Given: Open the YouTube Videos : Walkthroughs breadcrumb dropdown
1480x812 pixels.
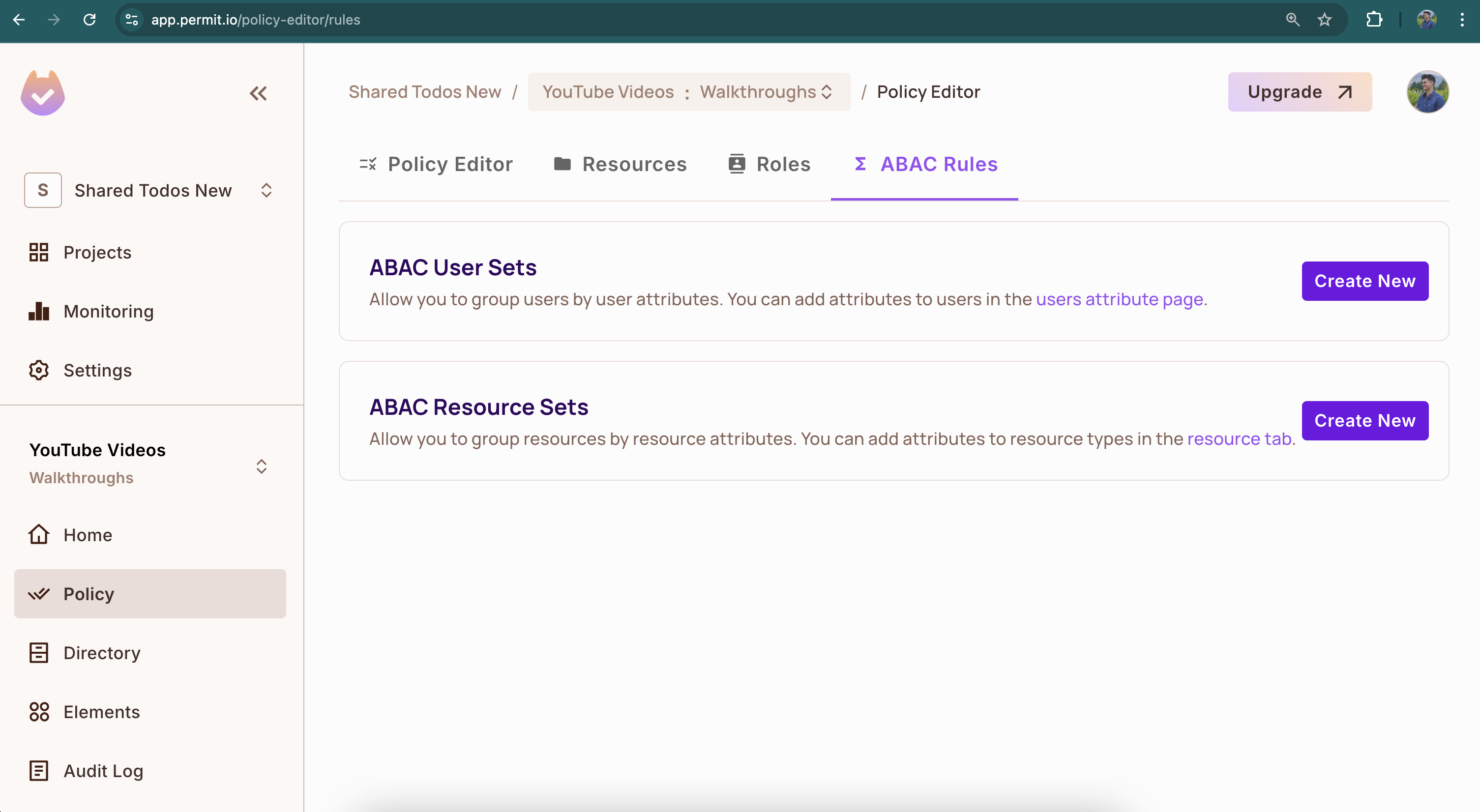Looking at the screenshot, I should 689,92.
